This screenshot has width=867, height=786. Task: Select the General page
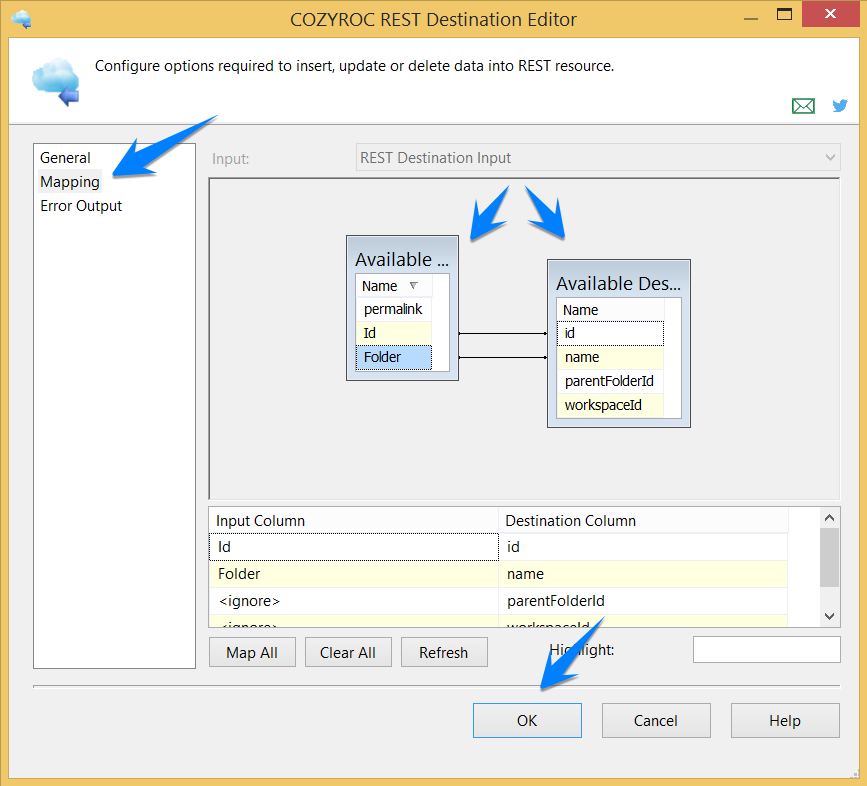65,158
